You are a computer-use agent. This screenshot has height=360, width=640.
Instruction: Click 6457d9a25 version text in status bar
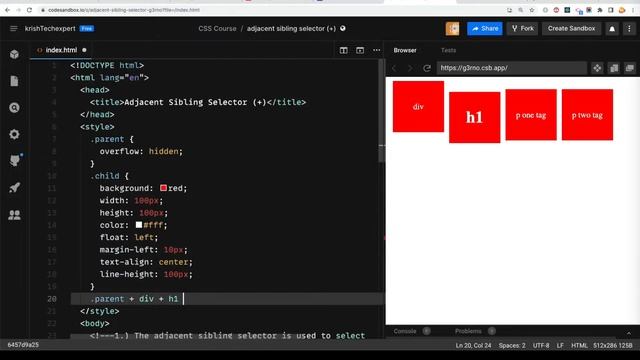point(23,345)
